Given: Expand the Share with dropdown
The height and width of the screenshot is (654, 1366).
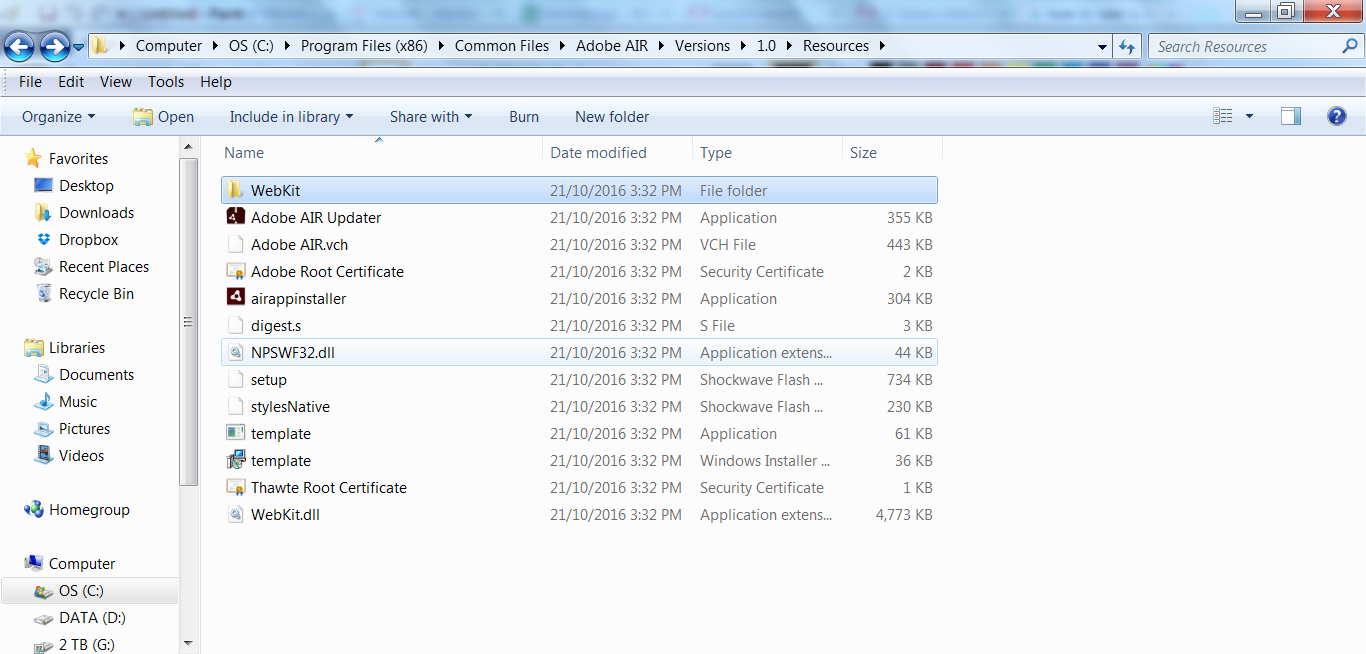Looking at the screenshot, I should pos(431,117).
